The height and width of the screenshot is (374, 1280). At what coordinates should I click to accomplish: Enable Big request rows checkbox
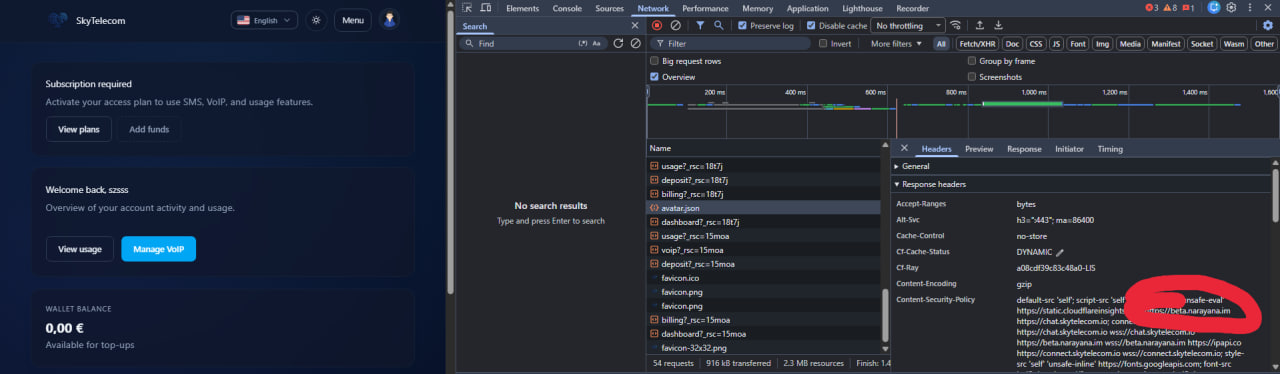click(x=654, y=61)
